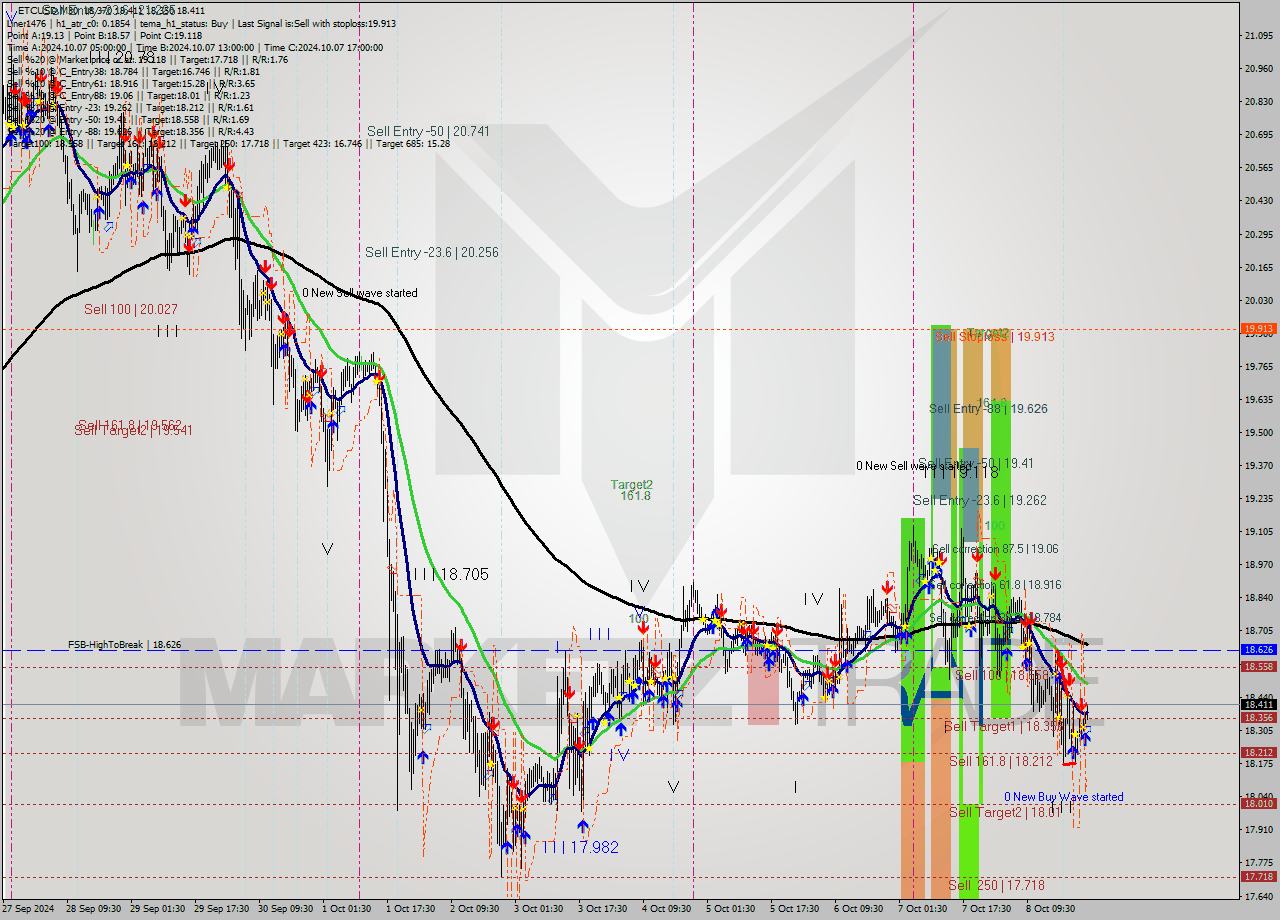Click the 'Sell Entry -23.6 | 19.262' label

click(979, 500)
